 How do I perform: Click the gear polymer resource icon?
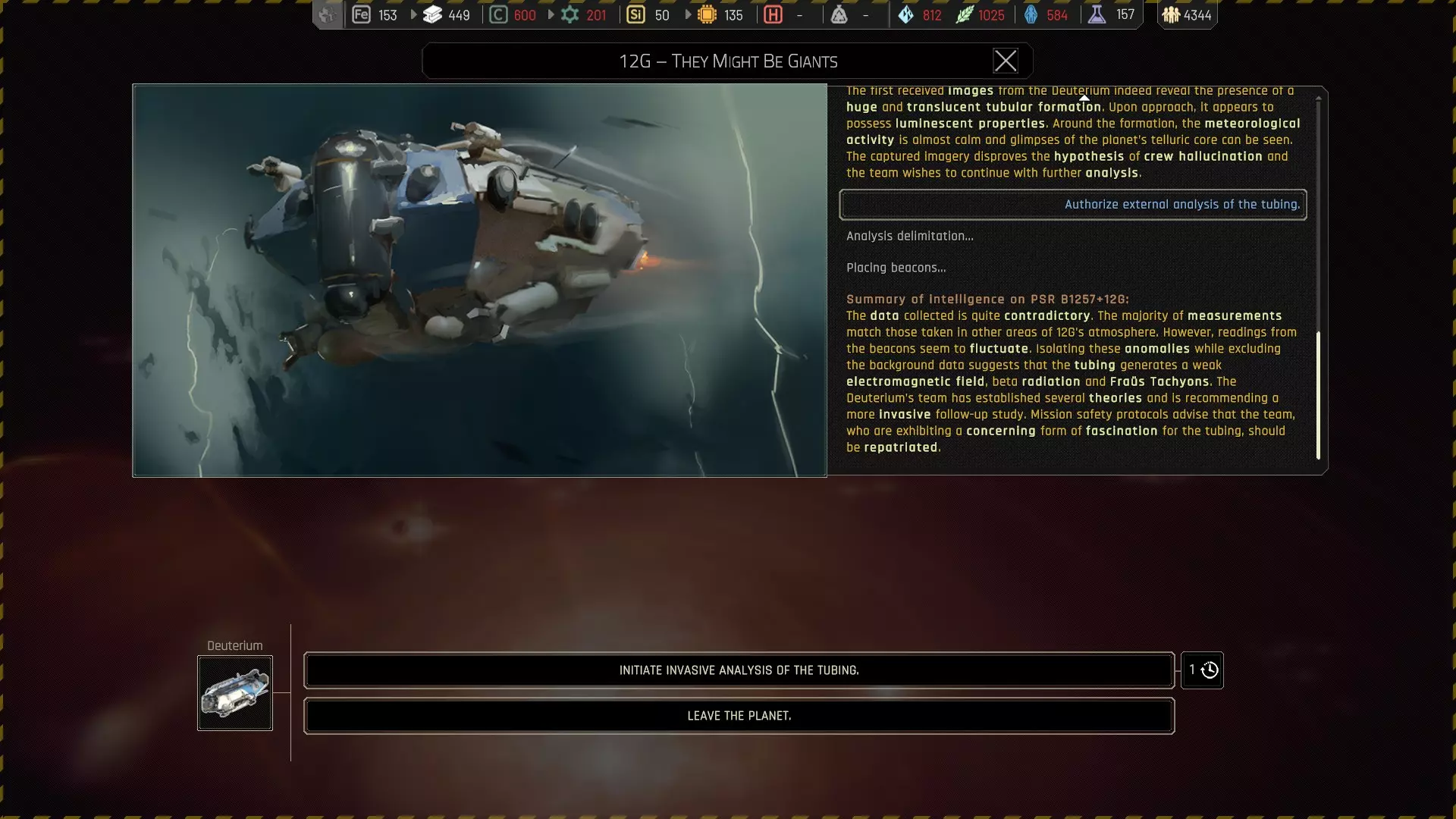pyautogui.click(x=570, y=14)
